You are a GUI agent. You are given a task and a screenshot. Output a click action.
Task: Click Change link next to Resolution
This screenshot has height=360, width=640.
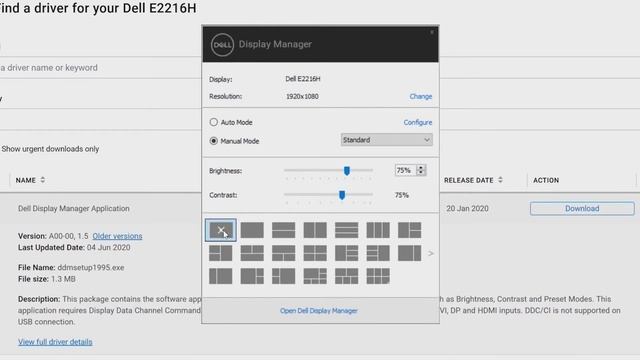point(421,96)
